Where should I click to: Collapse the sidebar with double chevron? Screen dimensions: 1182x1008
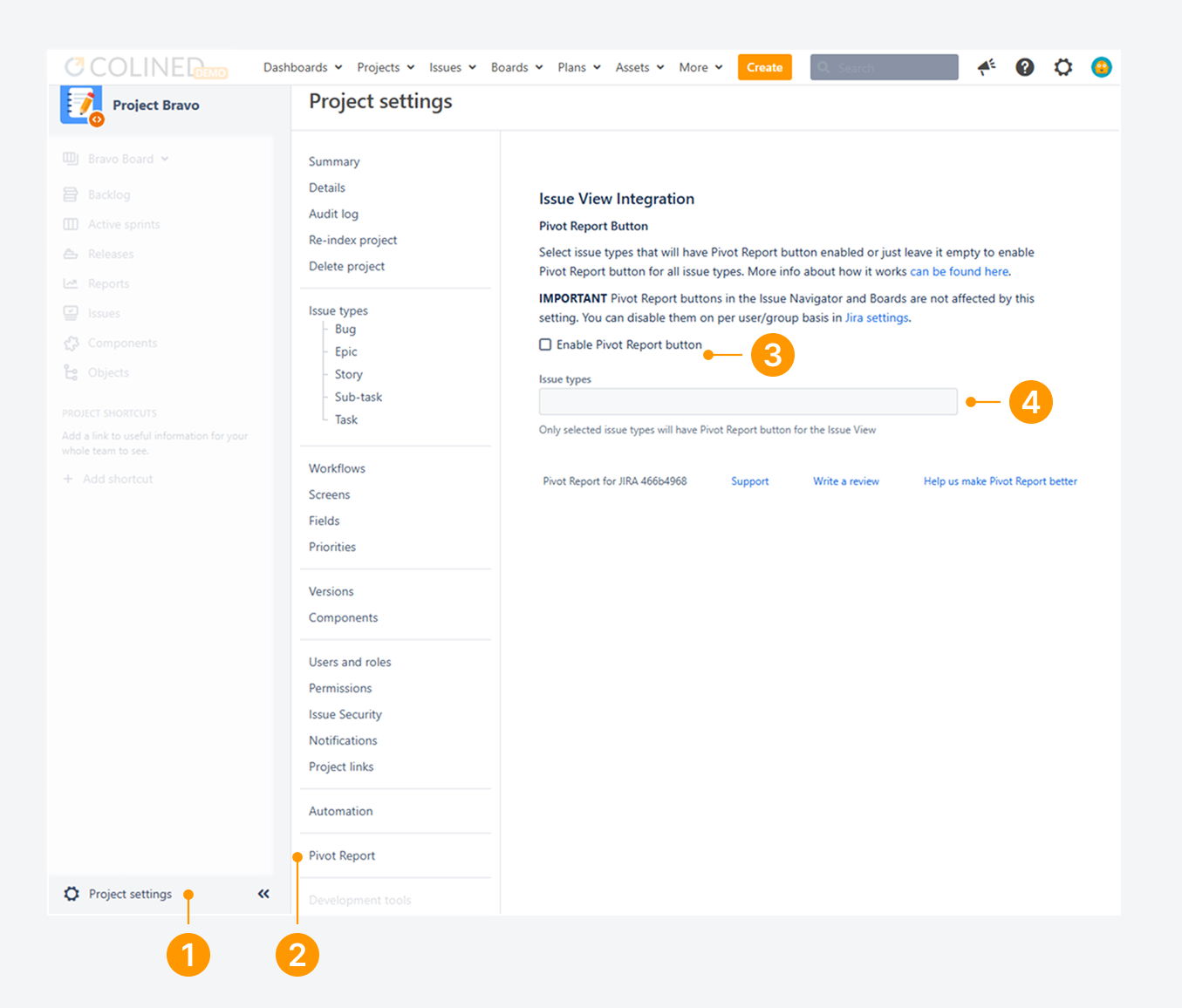point(263,894)
